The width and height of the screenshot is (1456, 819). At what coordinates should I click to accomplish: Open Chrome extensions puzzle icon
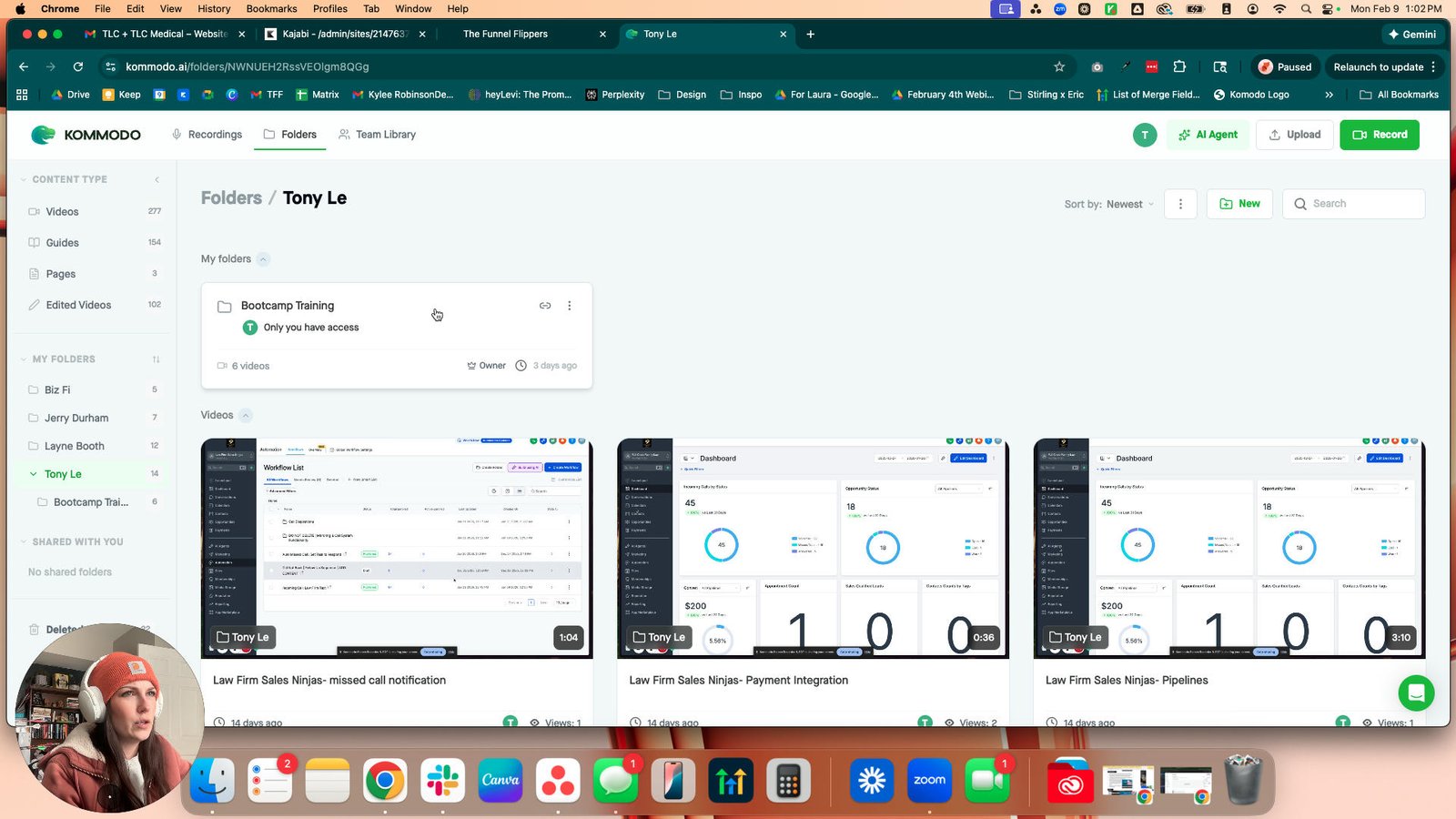coord(1179,66)
